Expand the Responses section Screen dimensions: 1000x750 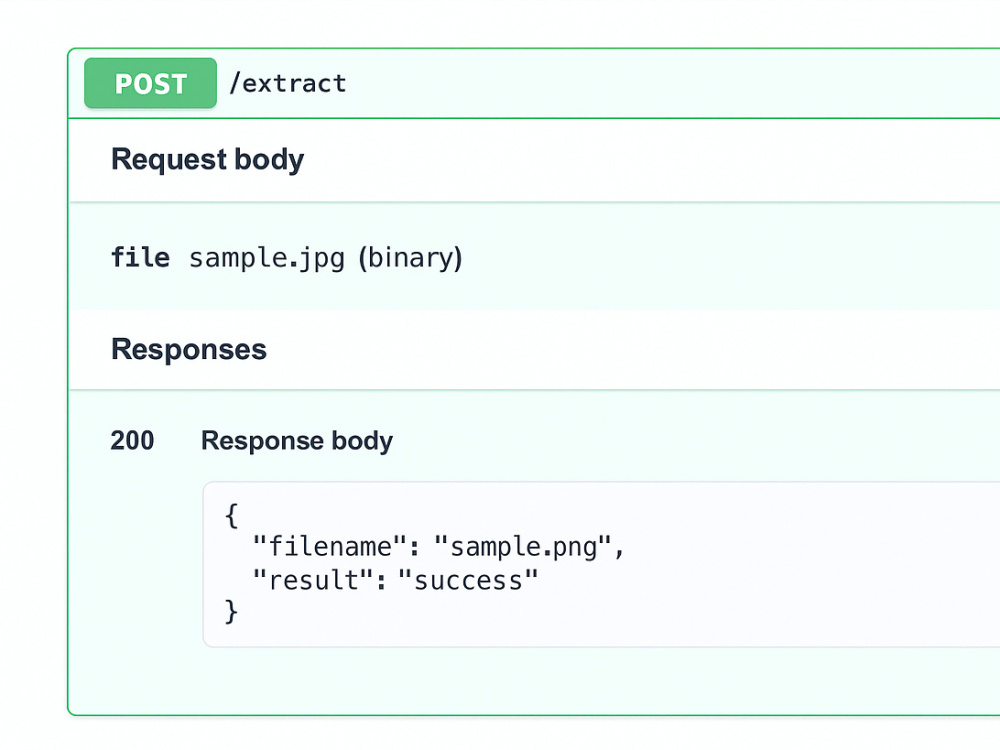[189, 349]
